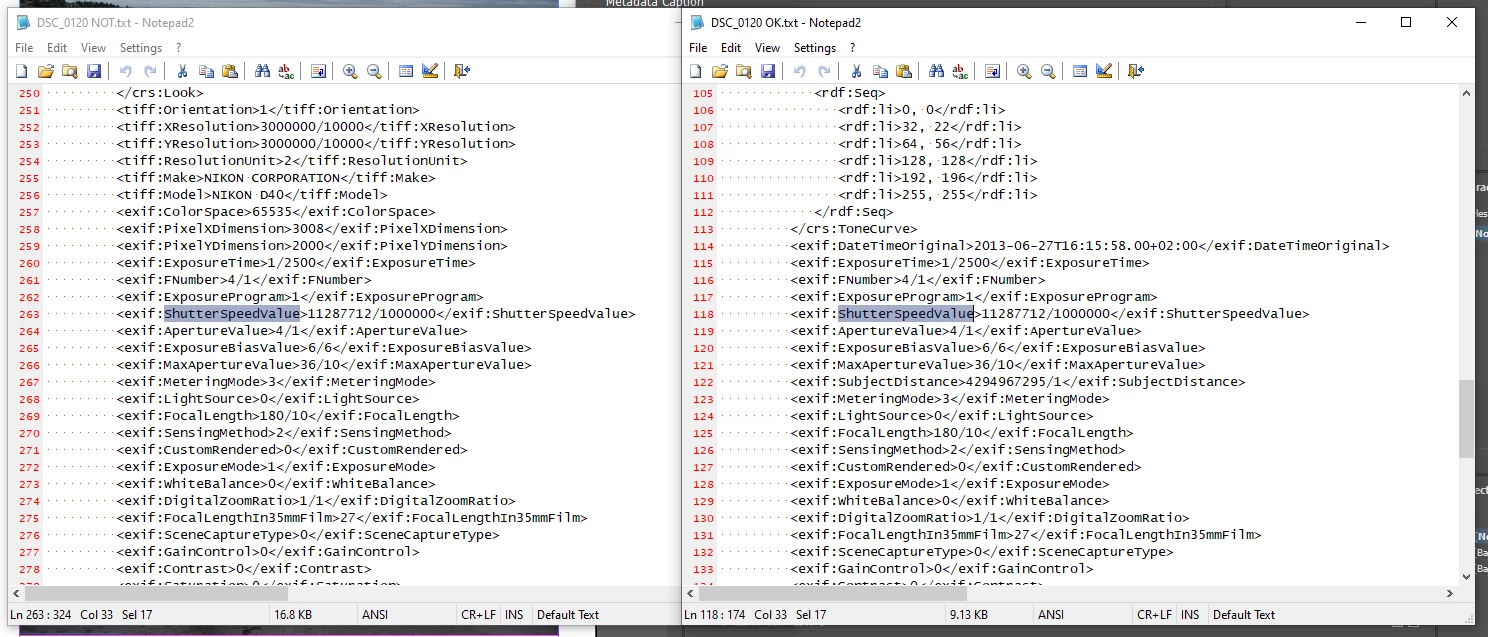This screenshot has width=1488, height=637.
Task: Open View menu in DSC_0120 NOT.txt window
Action: (93, 48)
